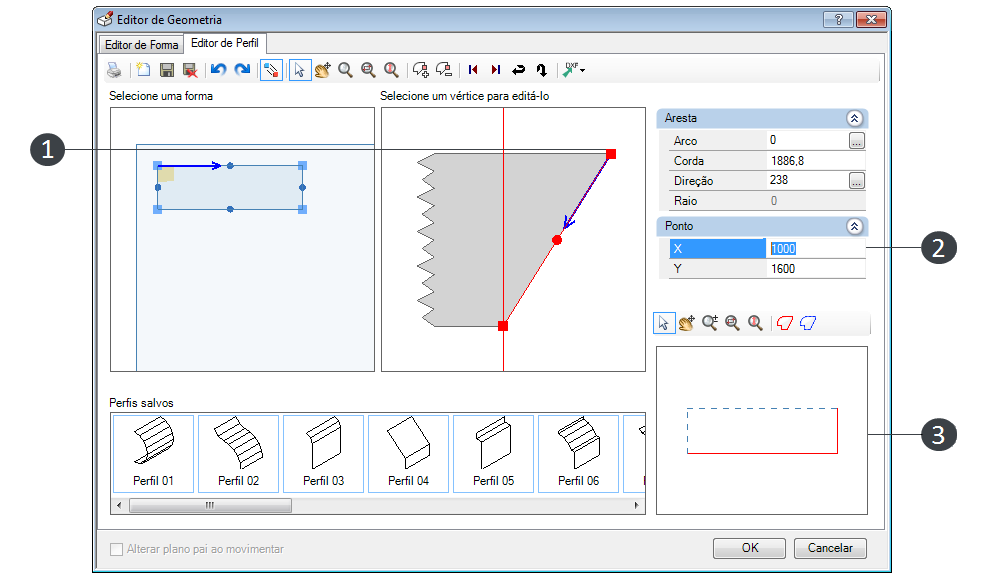Select the pointer tool in the preview toolbar
This screenshot has height=579, width=990.
(664, 323)
